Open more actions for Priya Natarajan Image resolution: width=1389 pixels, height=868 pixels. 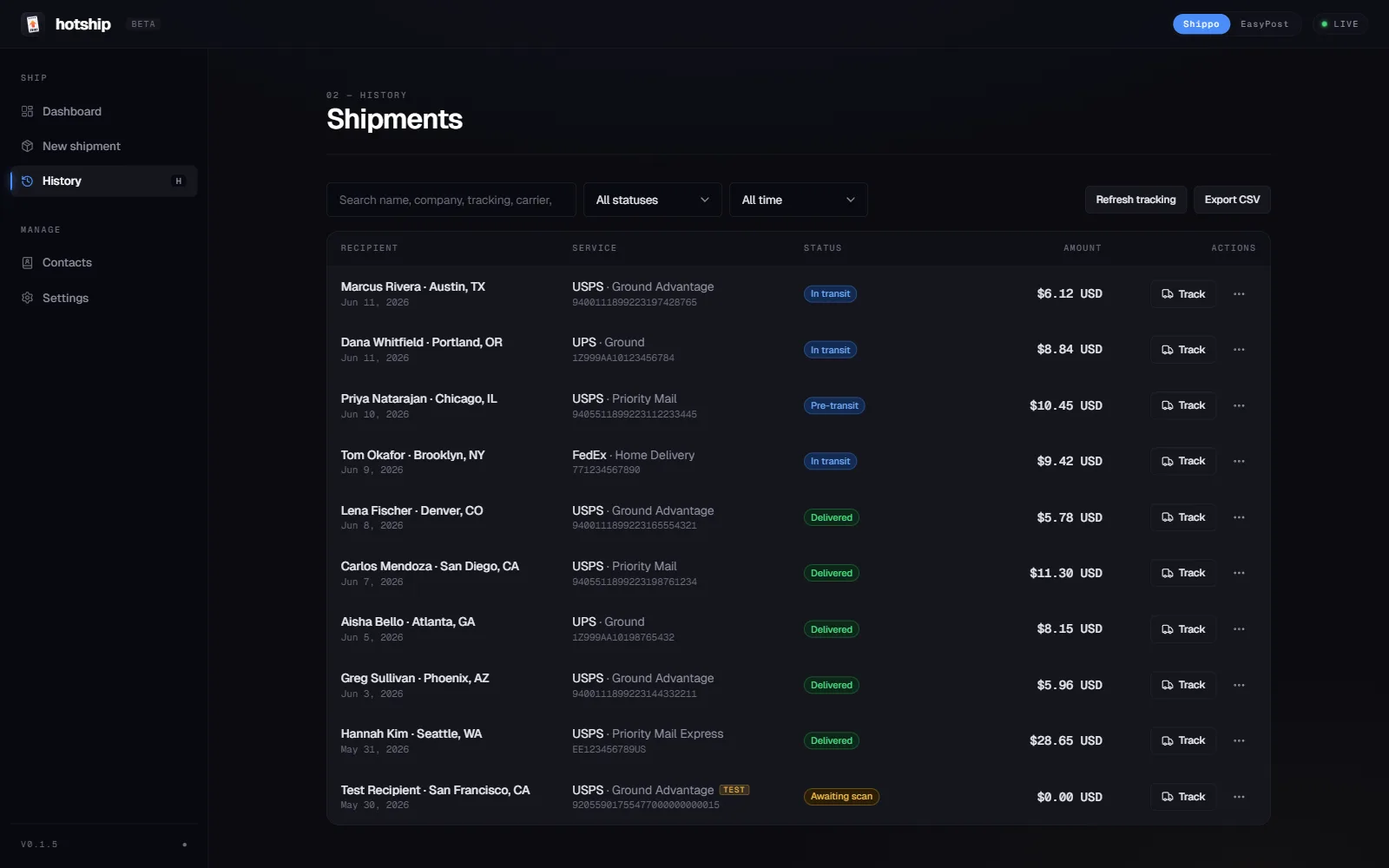pyautogui.click(x=1239, y=405)
